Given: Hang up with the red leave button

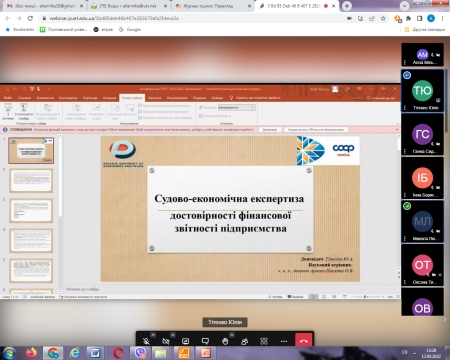Looking at the screenshot, I should [x=304, y=340].
